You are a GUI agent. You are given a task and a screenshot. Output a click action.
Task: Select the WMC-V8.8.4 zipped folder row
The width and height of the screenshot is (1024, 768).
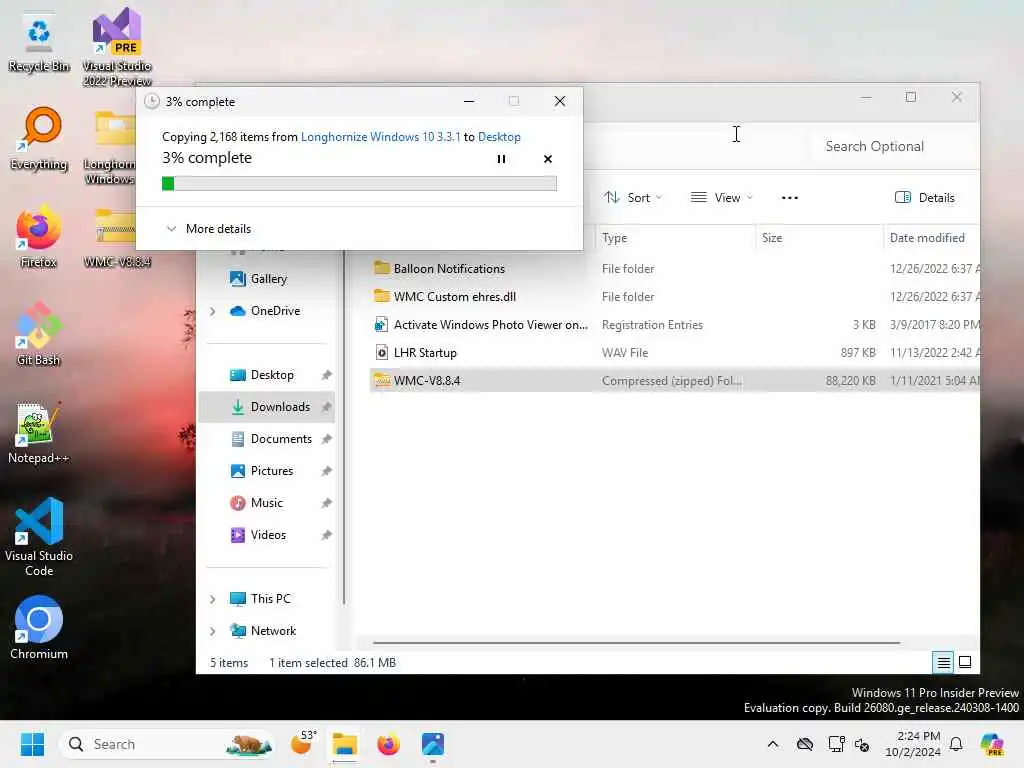click(x=675, y=381)
